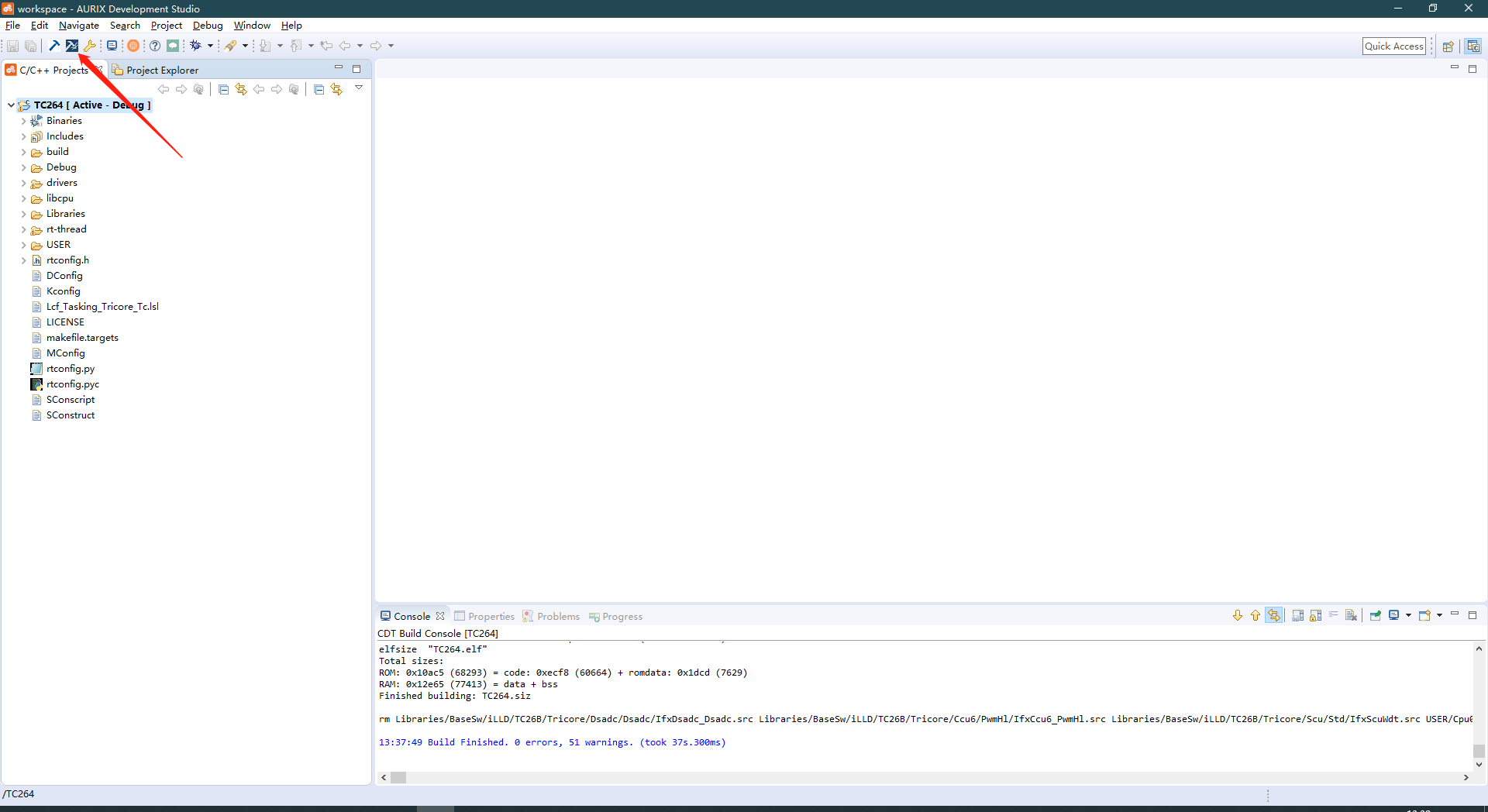Expand the Binaries tree node
The image size is (1488, 812).
(23, 121)
